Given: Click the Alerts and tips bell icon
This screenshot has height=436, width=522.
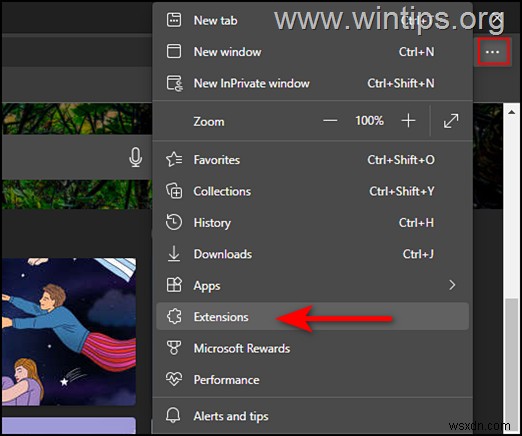Looking at the screenshot, I should 173,415.
